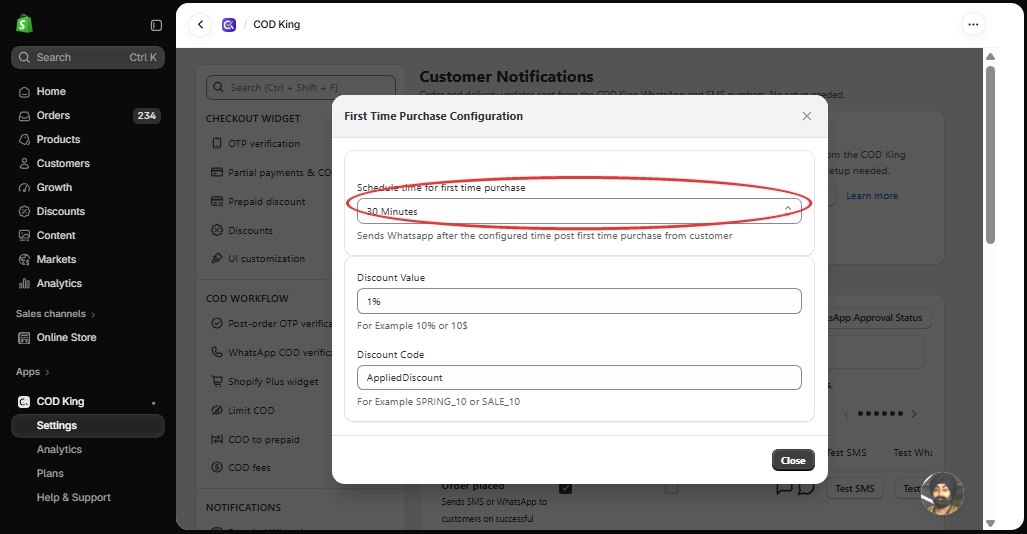The height and width of the screenshot is (534, 1027).
Task: Open Analytics in main sidebar
Action: tap(59, 284)
